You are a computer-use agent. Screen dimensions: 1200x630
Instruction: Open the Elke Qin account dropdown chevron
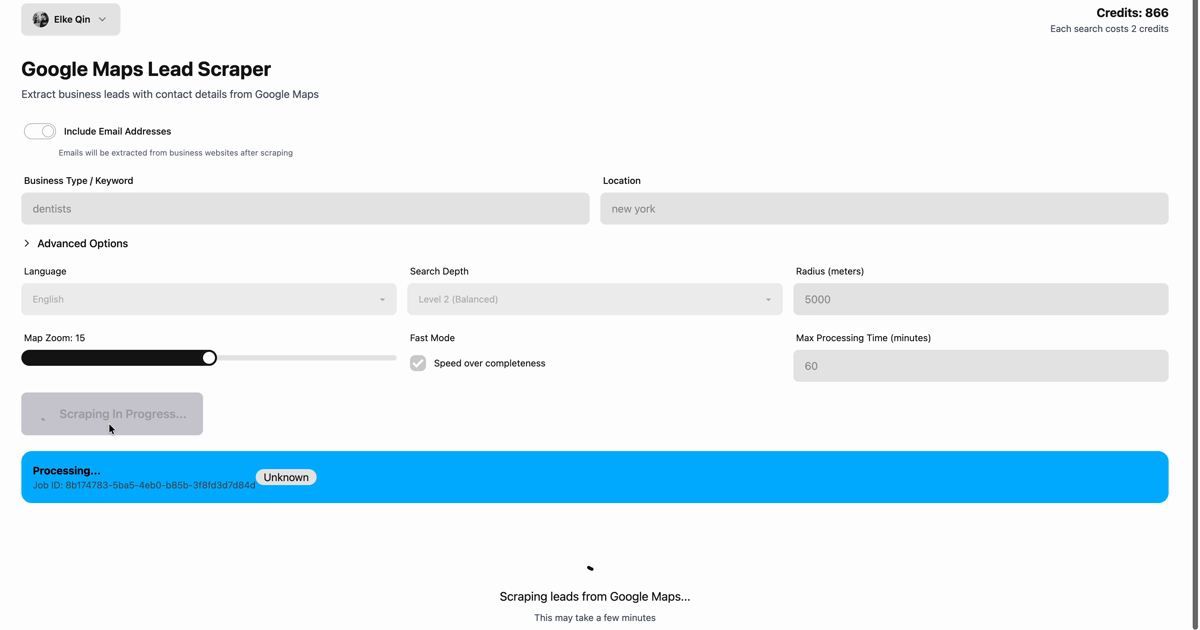point(102,19)
